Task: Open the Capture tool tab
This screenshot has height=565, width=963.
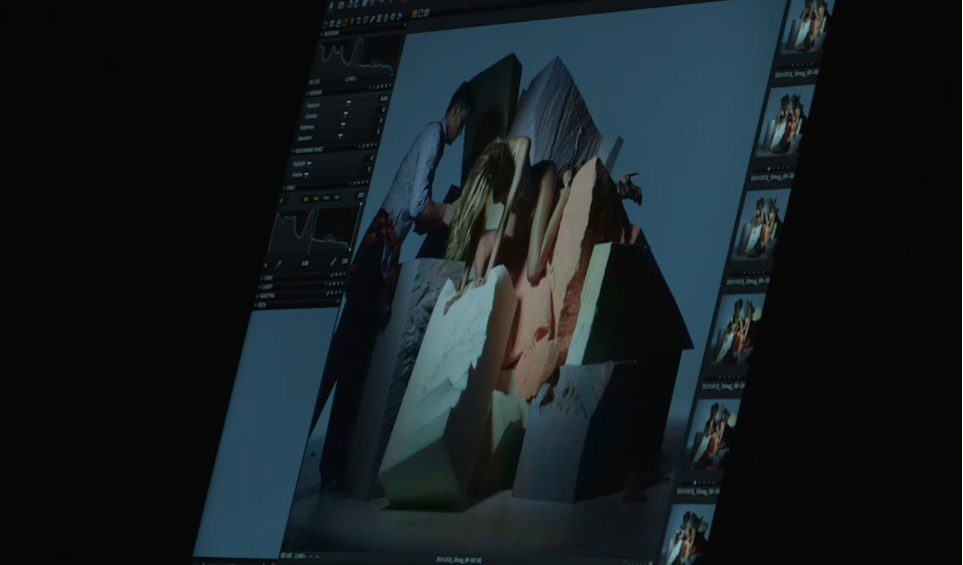Action: 332,24
